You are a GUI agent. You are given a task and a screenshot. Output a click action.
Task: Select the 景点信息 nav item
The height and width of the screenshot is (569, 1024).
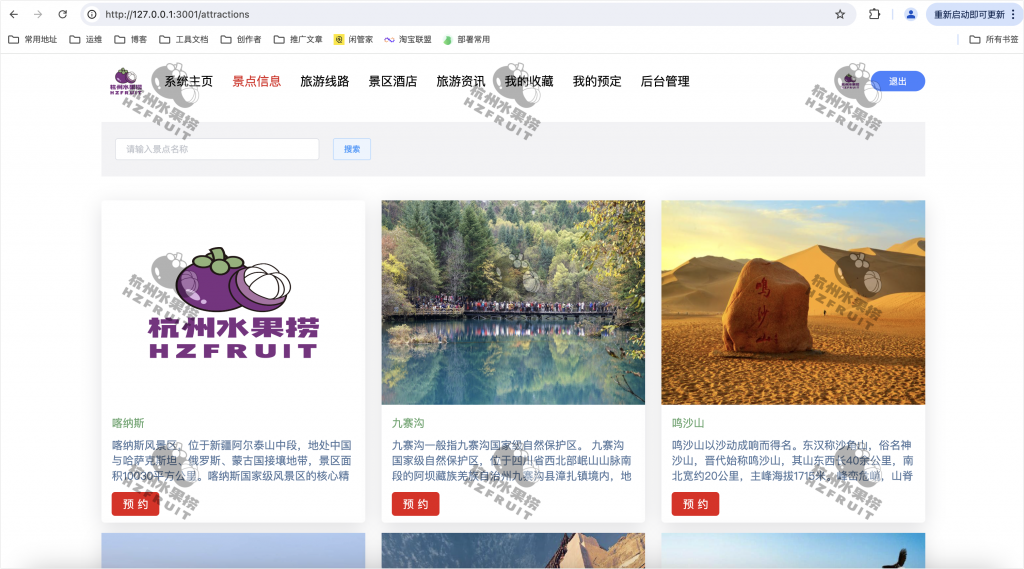[257, 81]
